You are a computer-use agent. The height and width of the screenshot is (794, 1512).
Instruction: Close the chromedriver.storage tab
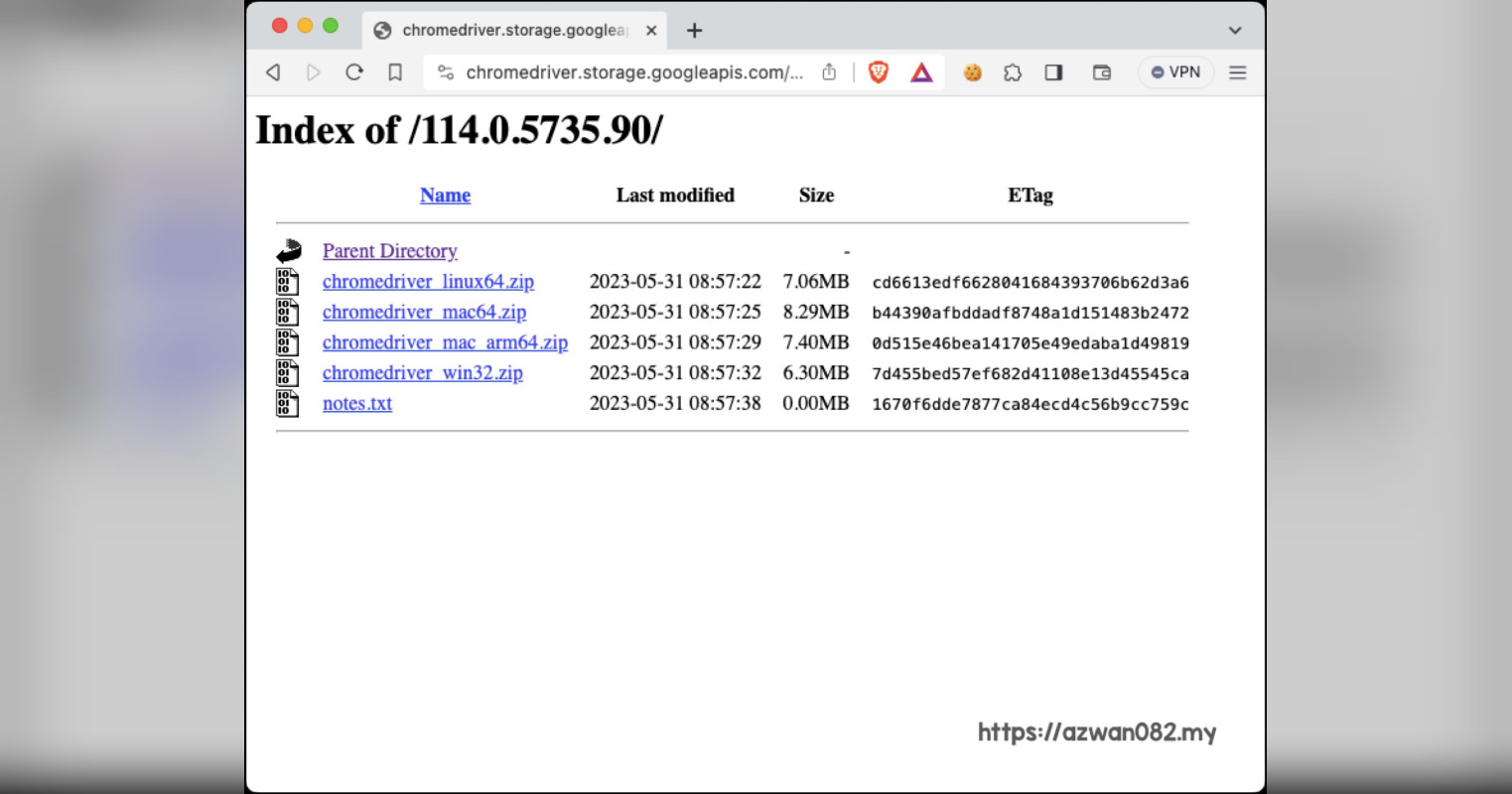click(x=651, y=31)
